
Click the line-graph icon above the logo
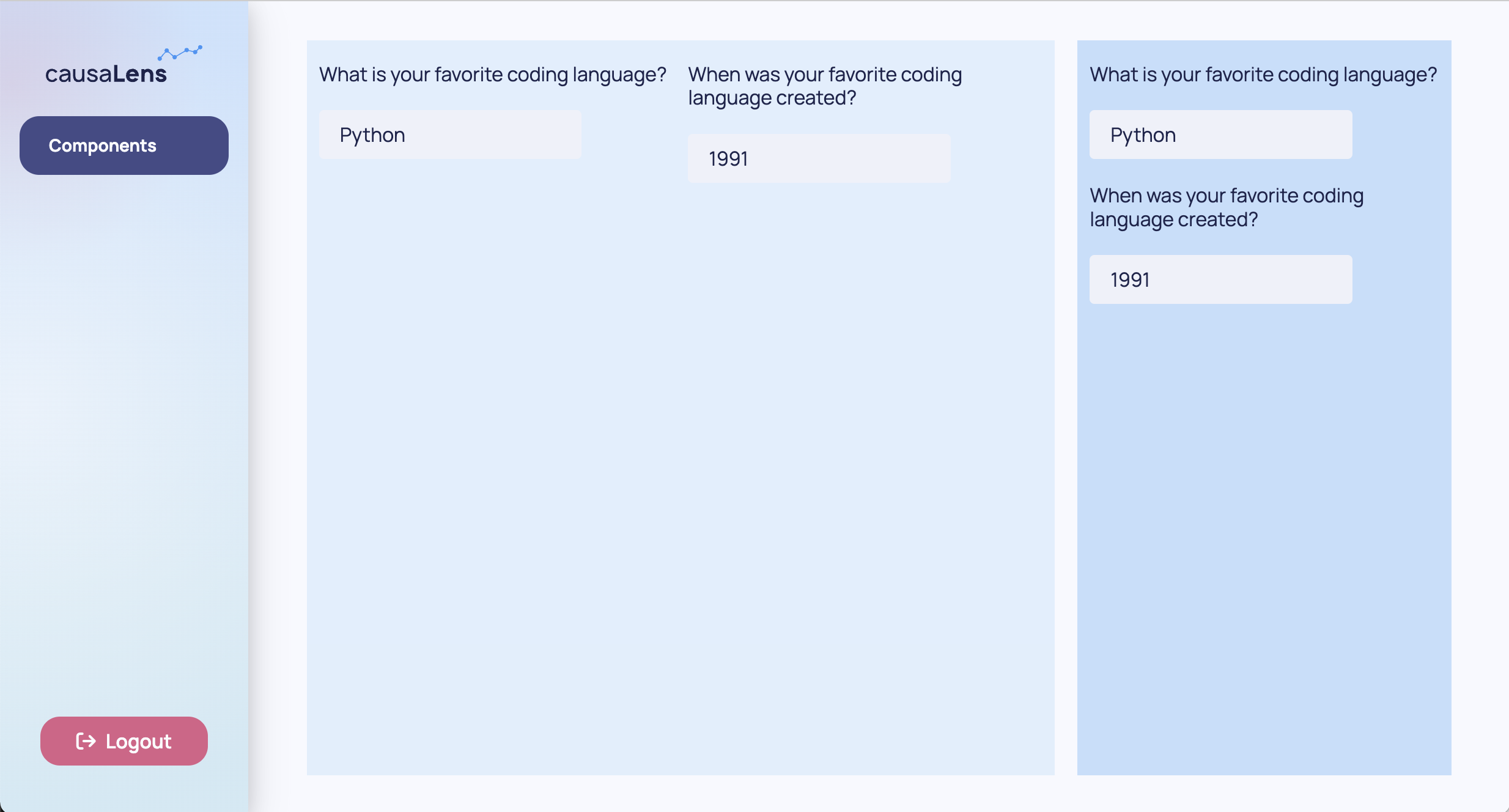pyautogui.click(x=180, y=53)
